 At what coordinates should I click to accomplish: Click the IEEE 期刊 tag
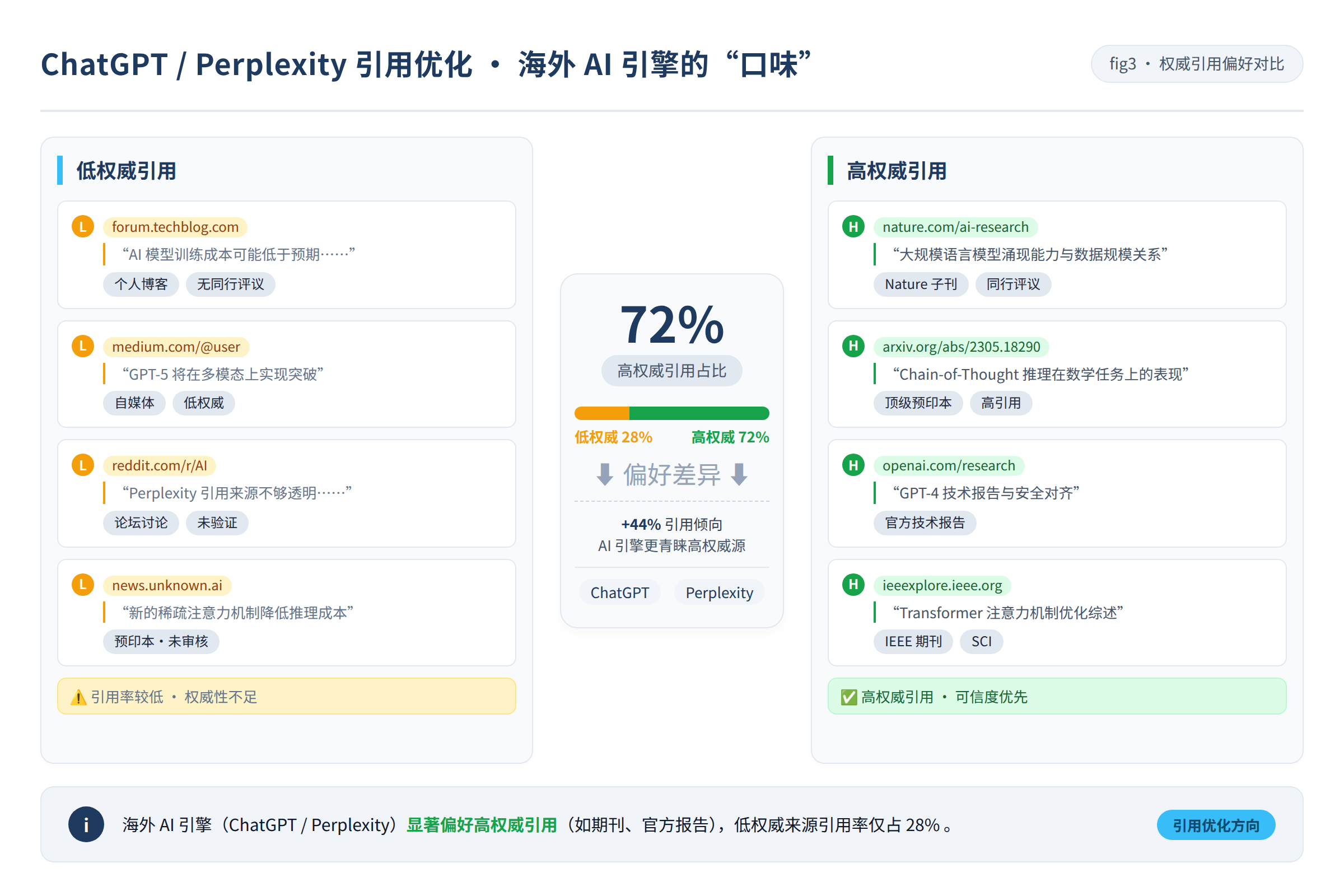tap(913, 641)
